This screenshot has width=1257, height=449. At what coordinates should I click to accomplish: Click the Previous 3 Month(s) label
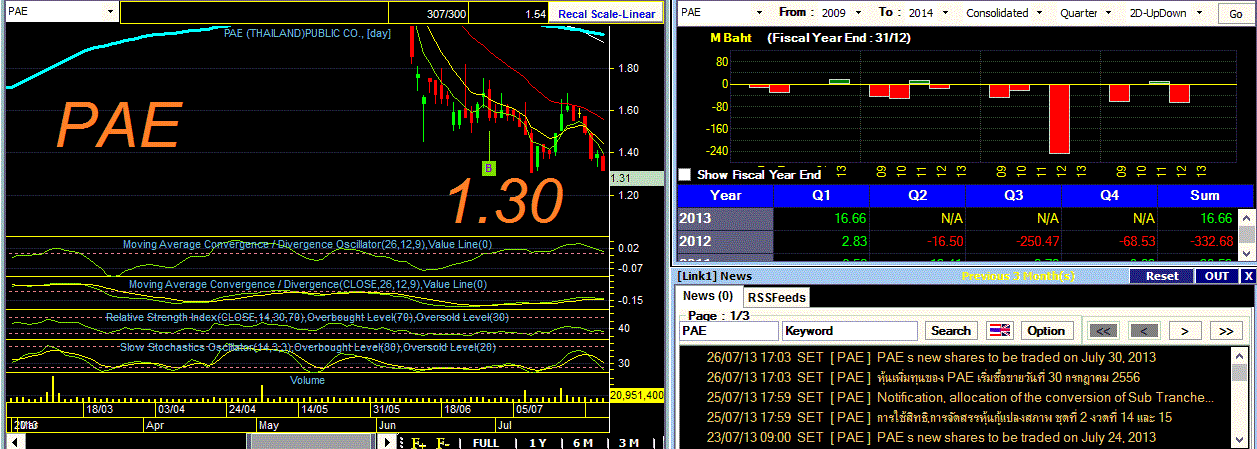coord(1019,276)
